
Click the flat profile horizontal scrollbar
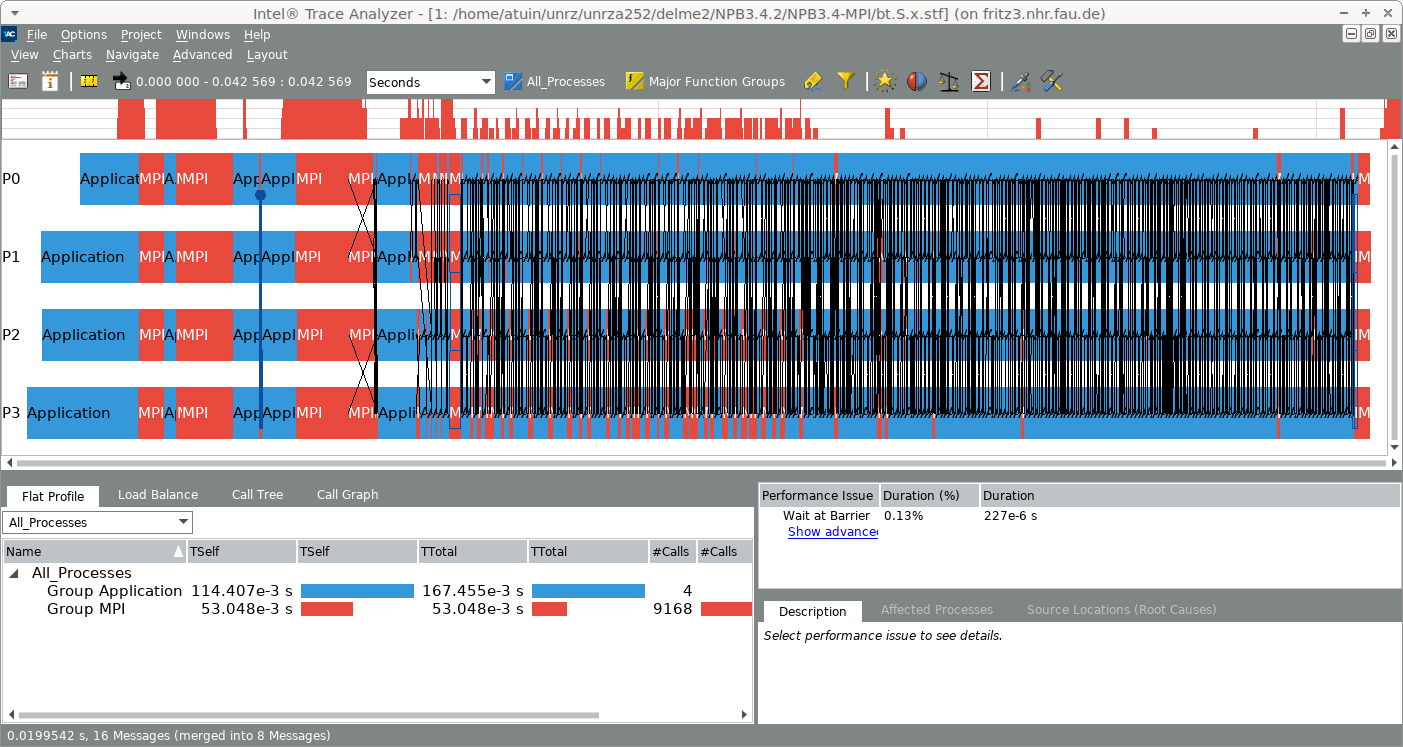click(308, 715)
